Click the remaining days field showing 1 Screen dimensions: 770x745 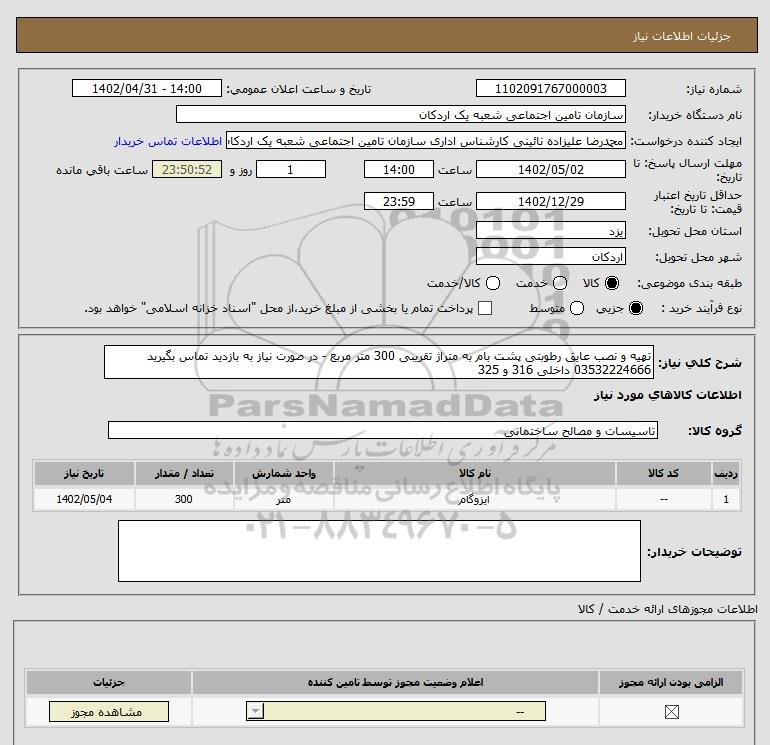291,169
